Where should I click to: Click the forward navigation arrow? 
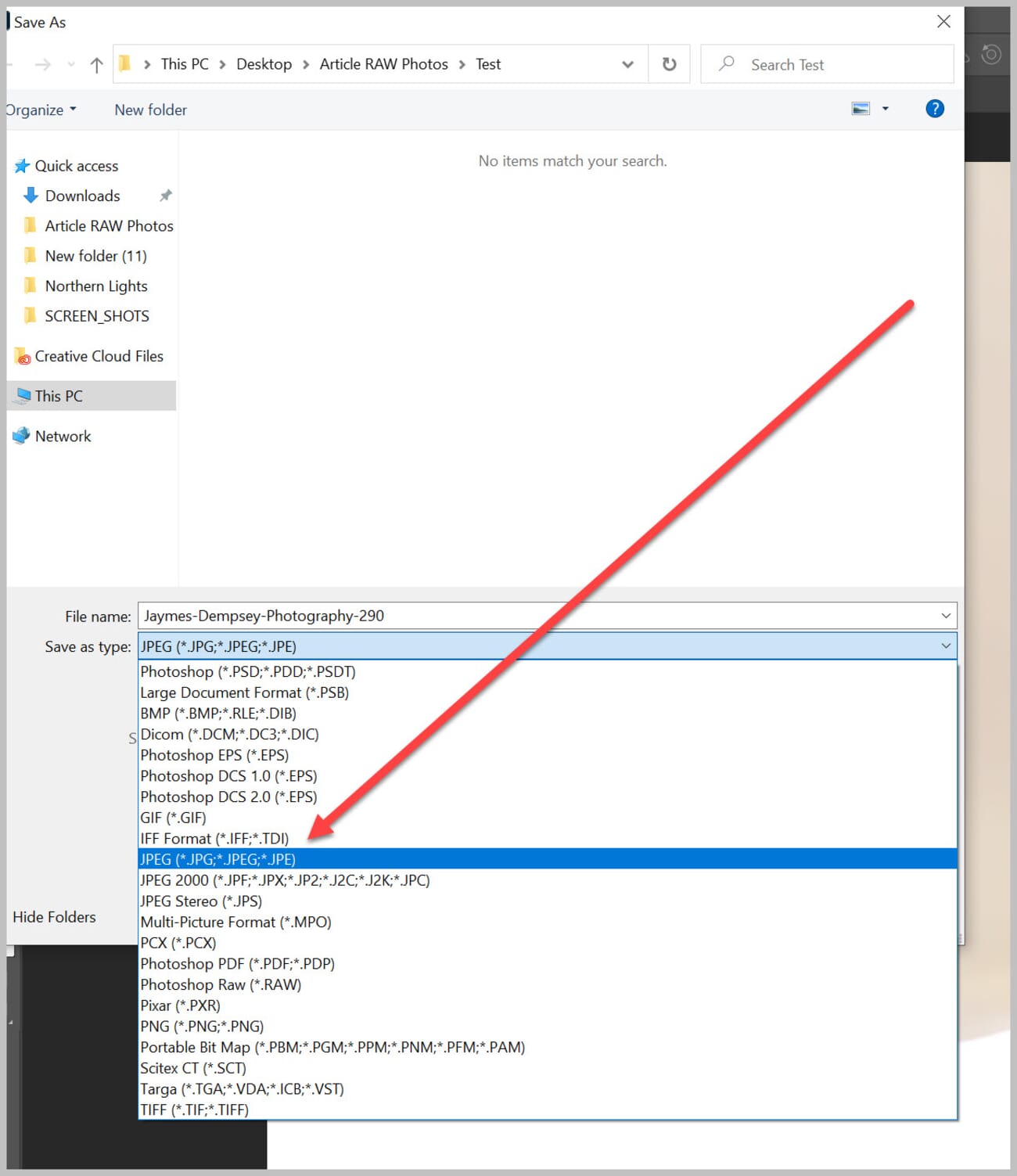[41, 64]
